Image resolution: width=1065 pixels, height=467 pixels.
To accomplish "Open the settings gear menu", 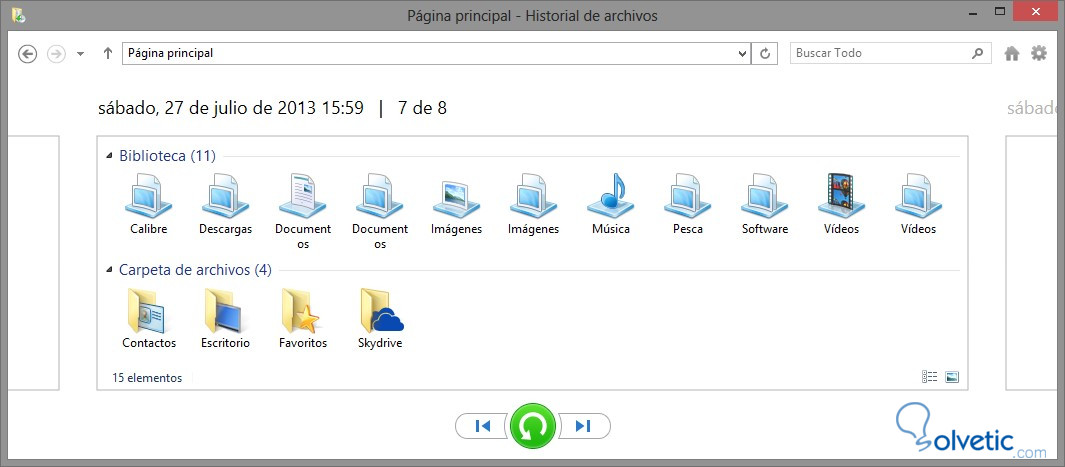I will pos(1039,53).
